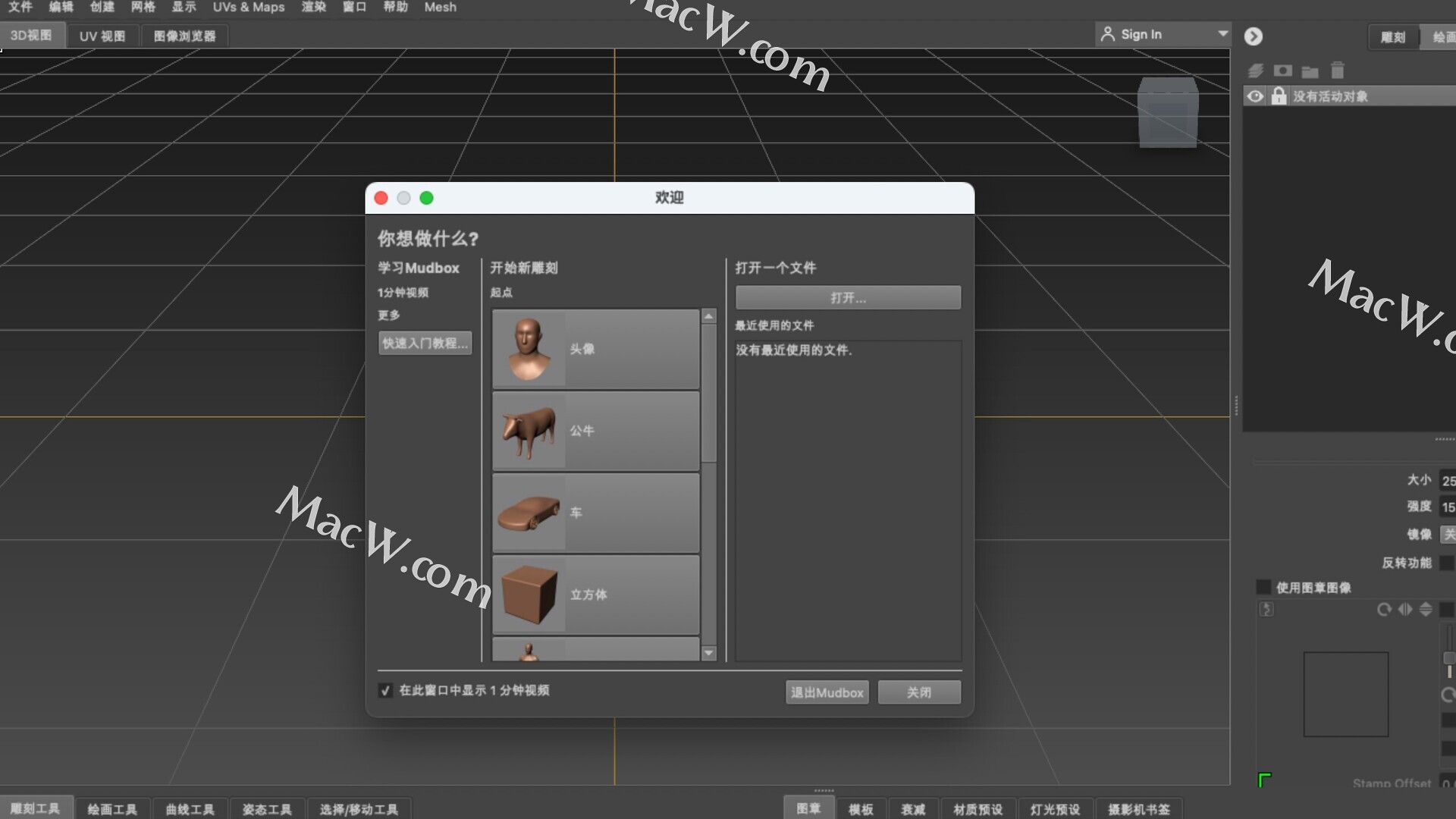The height and width of the screenshot is (819, 1456).
Task: Open the 镜像 mirror dropdown
Action: tap(1448, 535)
